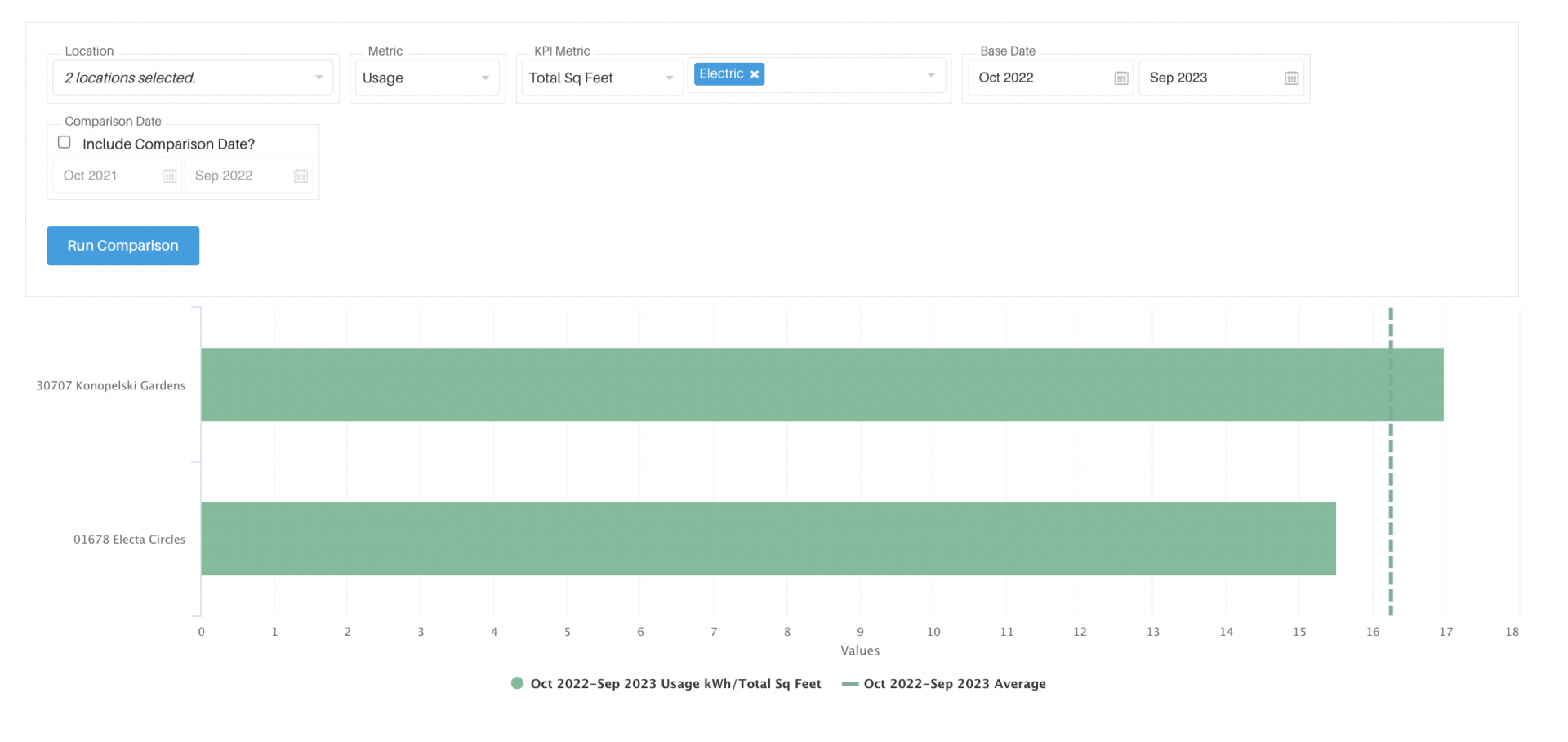Open the Base Date Oct 2022 calendar icon
This screenshot has width=1568, height=742.
coord(1120,78)
